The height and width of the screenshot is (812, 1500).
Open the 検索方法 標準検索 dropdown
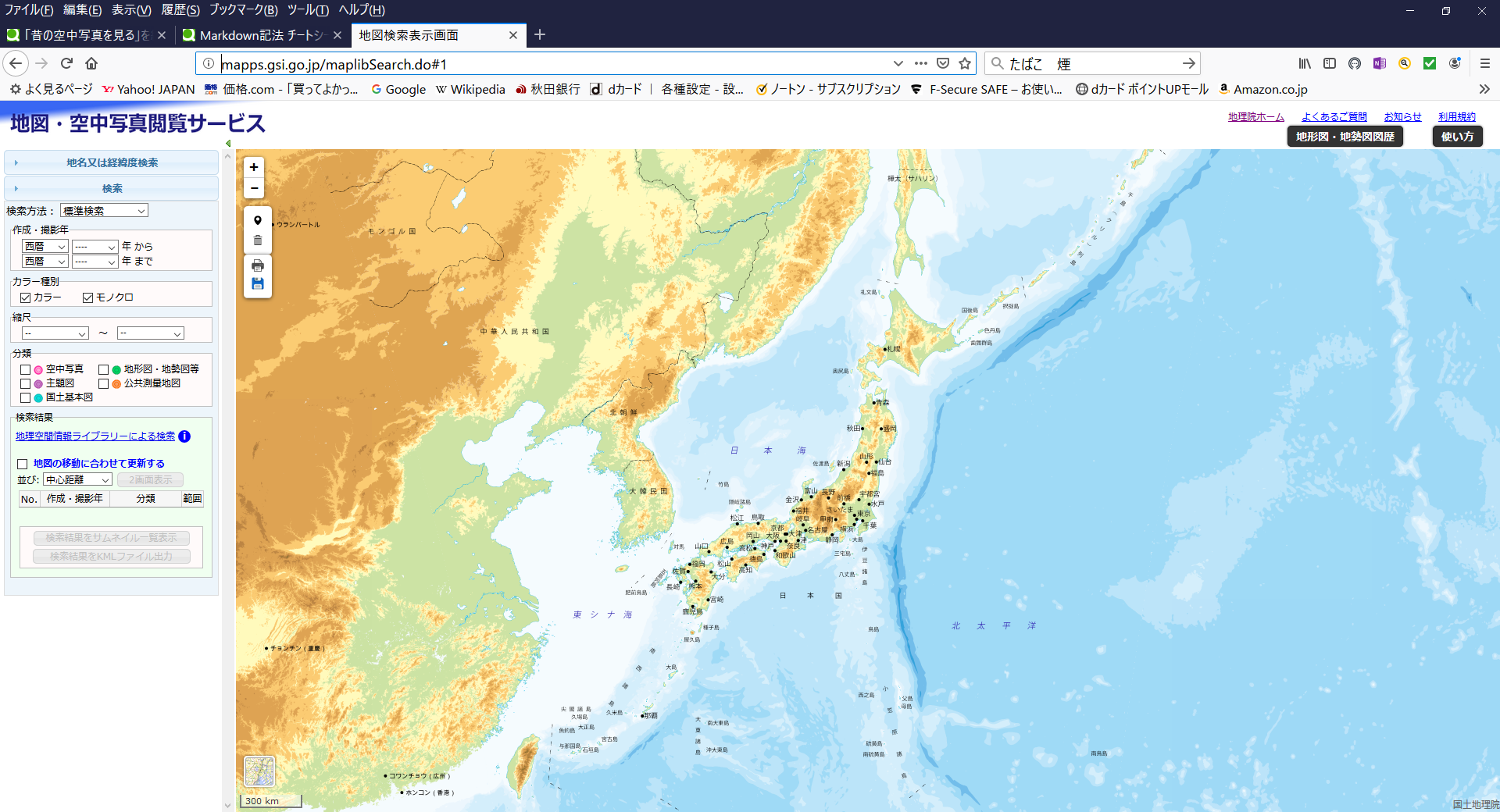coord(104,211)
